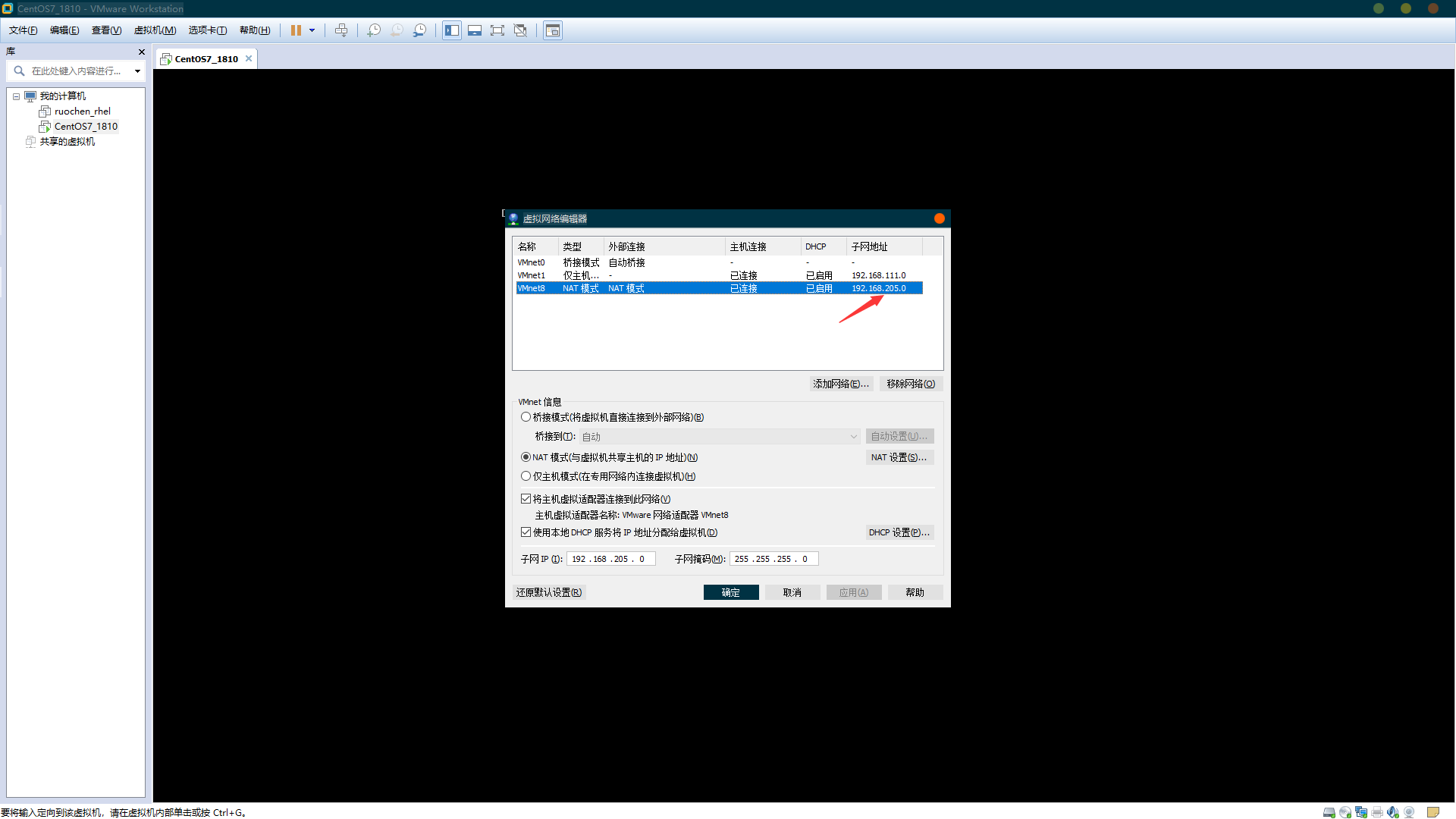Collapse the My Computer tree node
This screenshot has width=1456, height=819.
click(x=16, y=96)
